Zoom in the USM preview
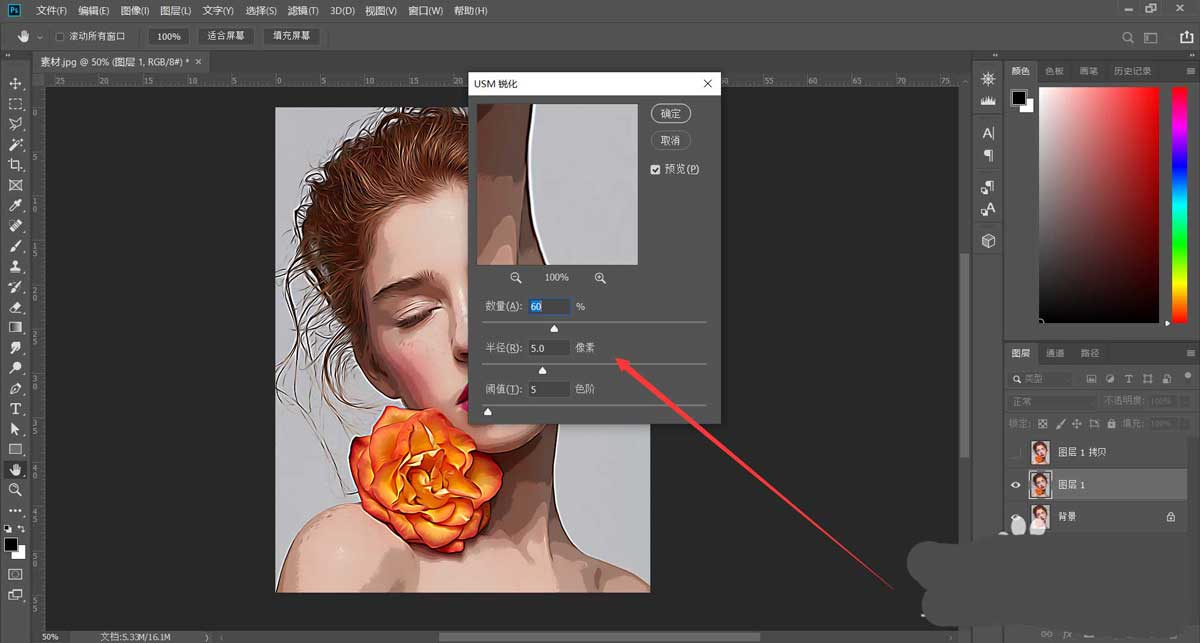The width and height of the screenshot is (1200, 643). coord(600,278)
